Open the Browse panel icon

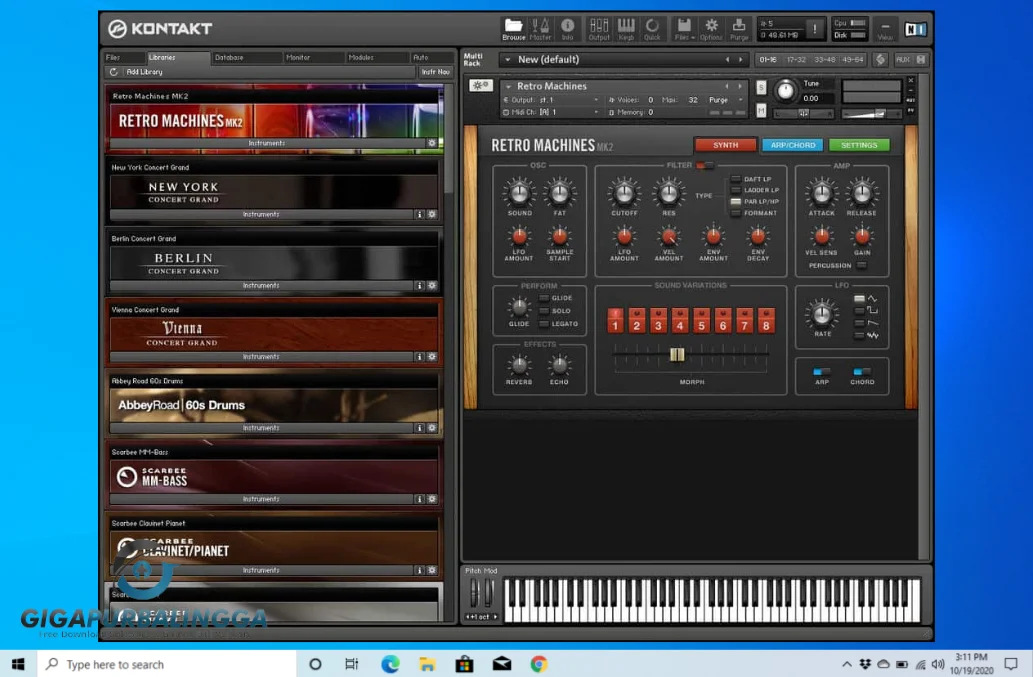click(x=513, y=28)
